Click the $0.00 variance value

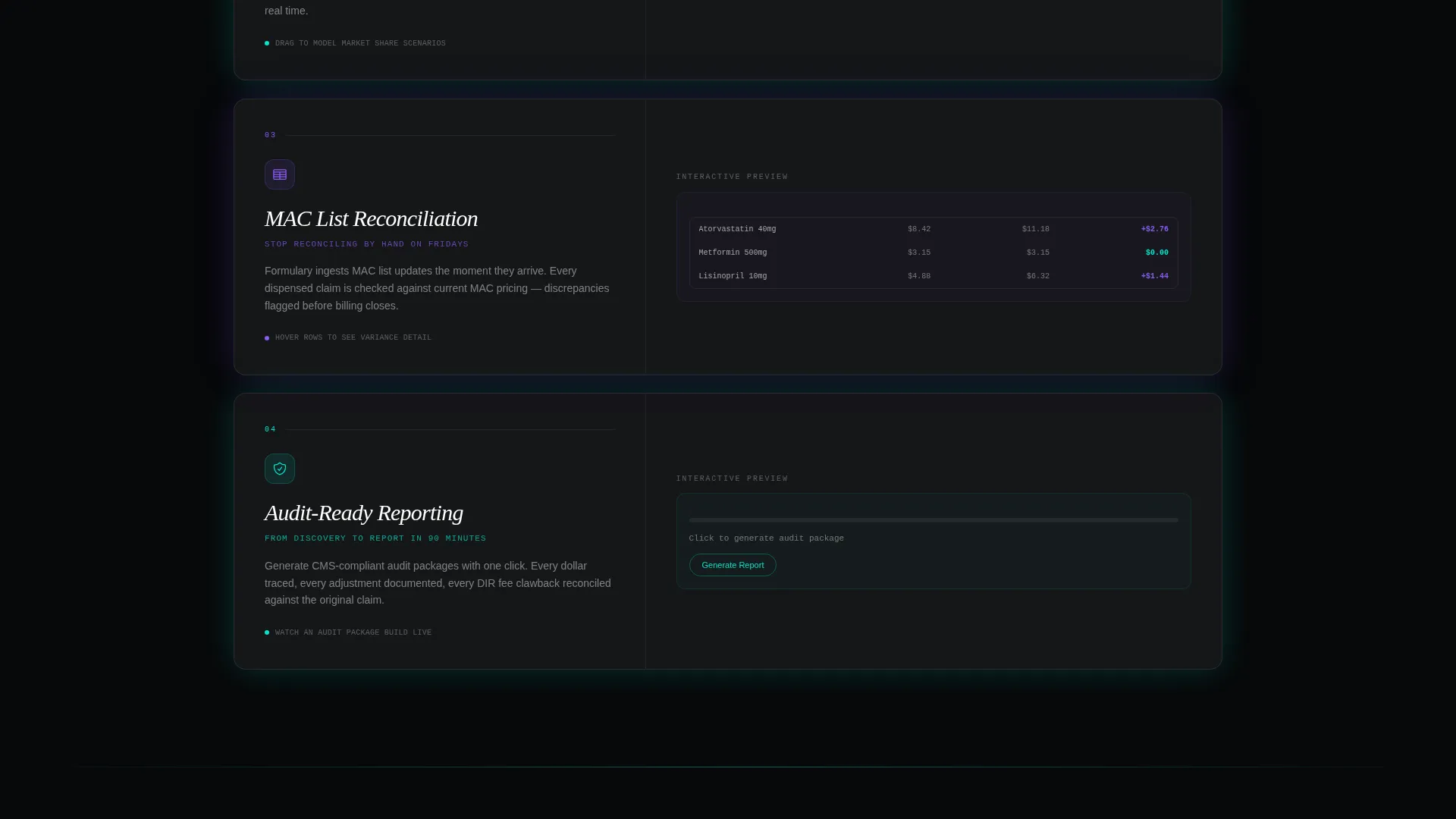tap(1156, 253)
